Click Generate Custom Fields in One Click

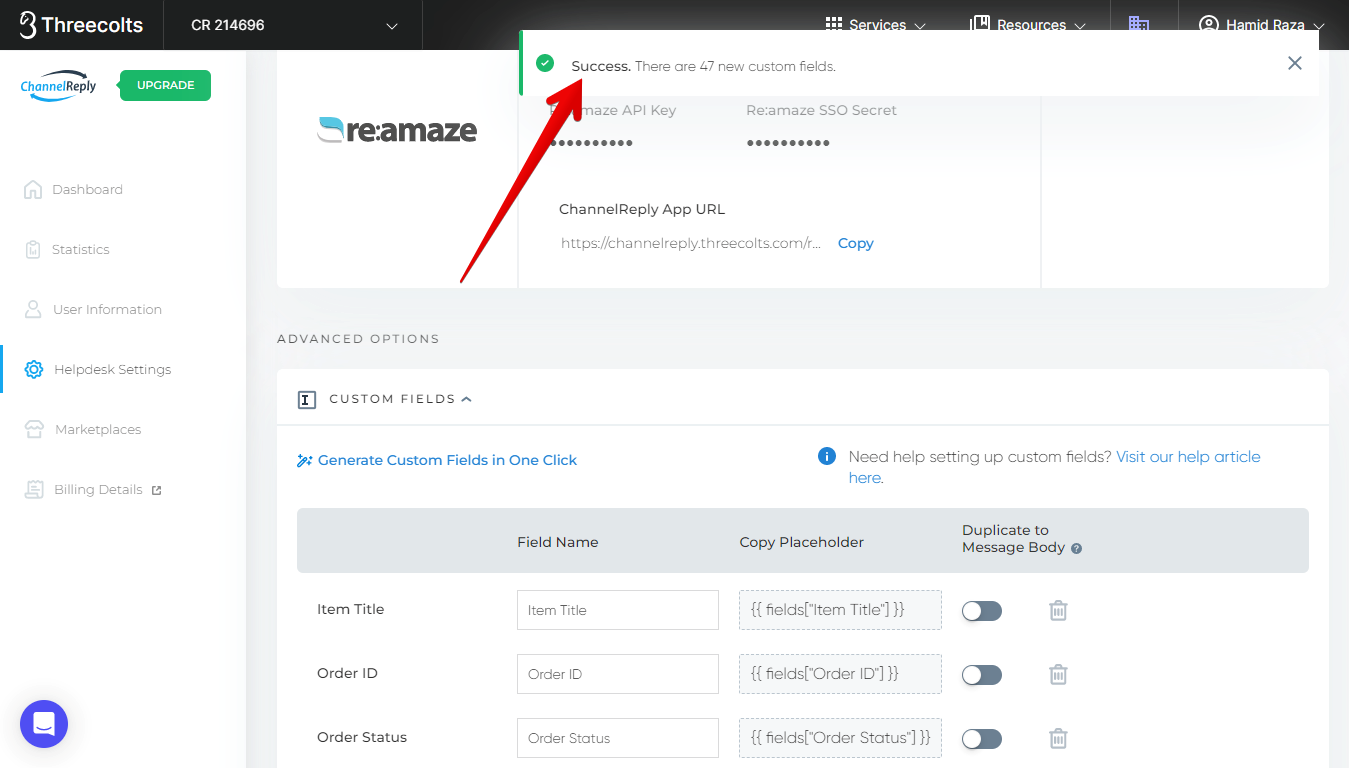pyautogui.click(x=447, y=460)
